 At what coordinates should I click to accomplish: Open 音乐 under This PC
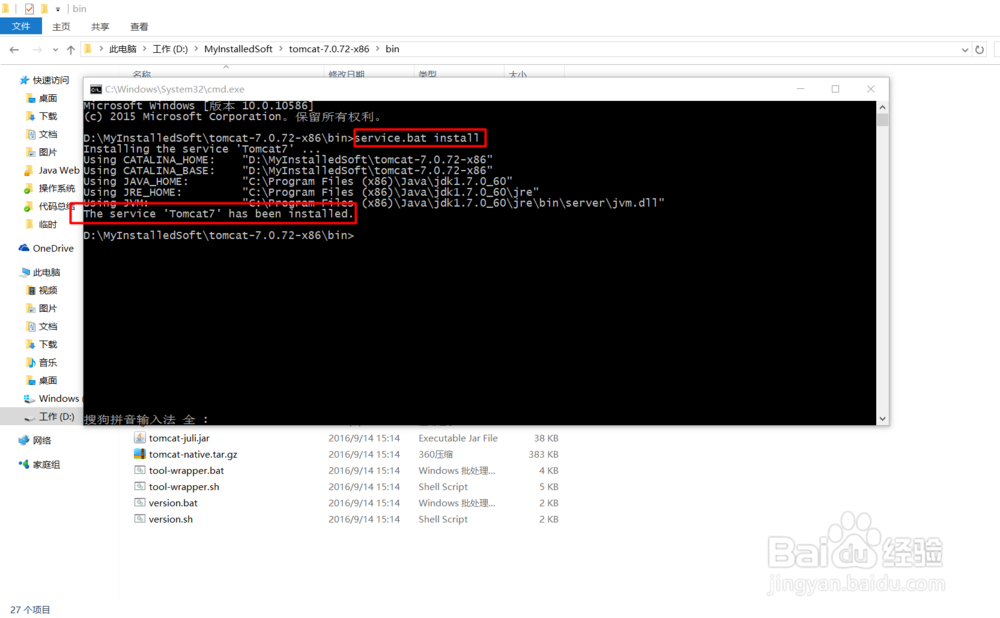coord(48,363)
